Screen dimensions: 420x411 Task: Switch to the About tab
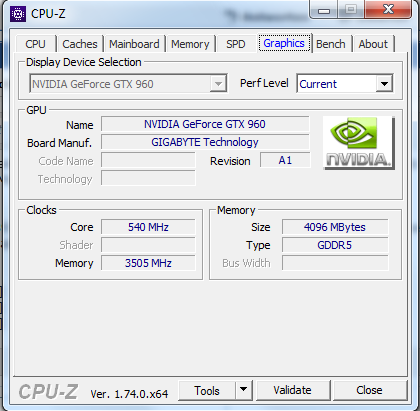[373, 44]
